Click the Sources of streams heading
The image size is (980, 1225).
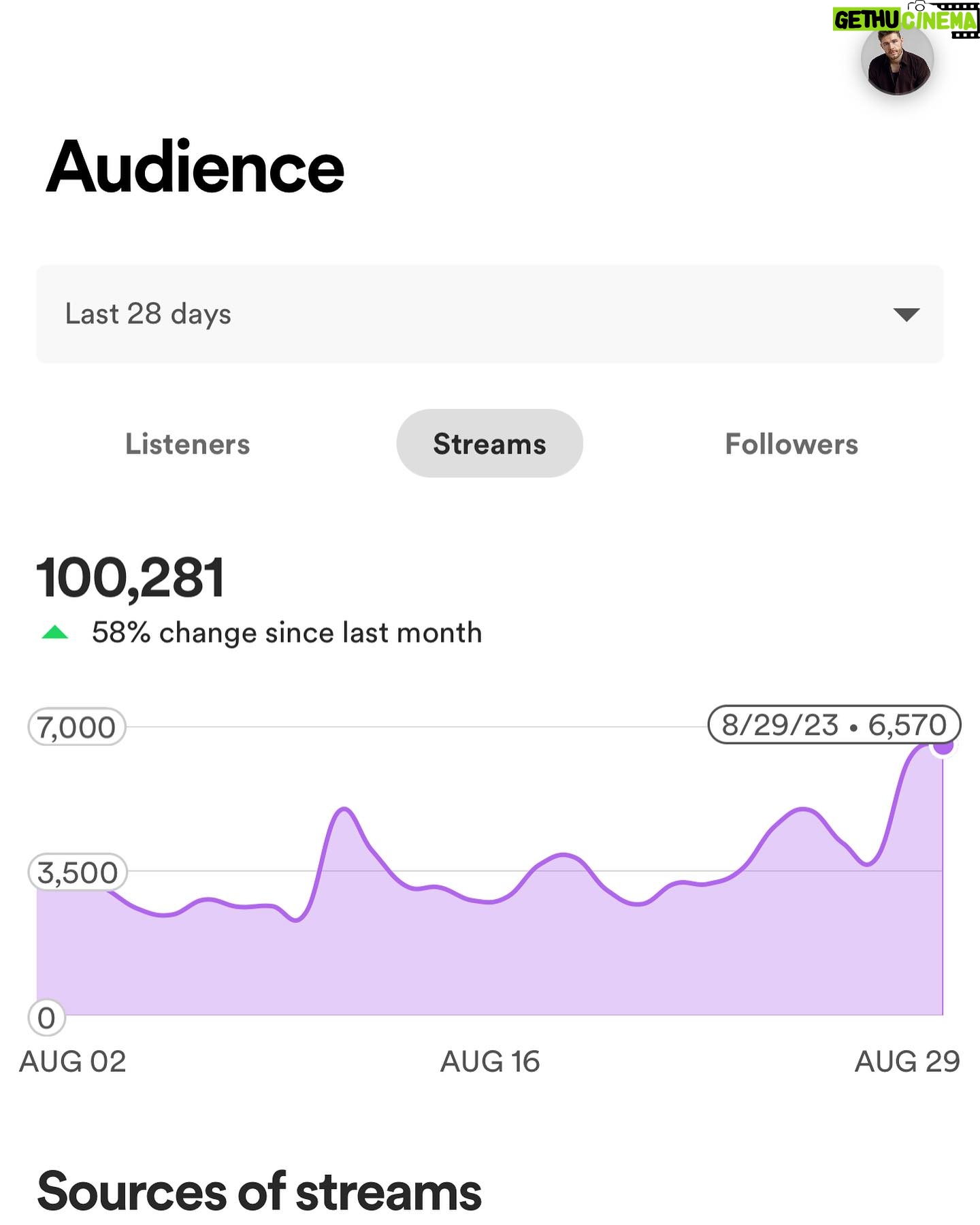point(259,1192)
